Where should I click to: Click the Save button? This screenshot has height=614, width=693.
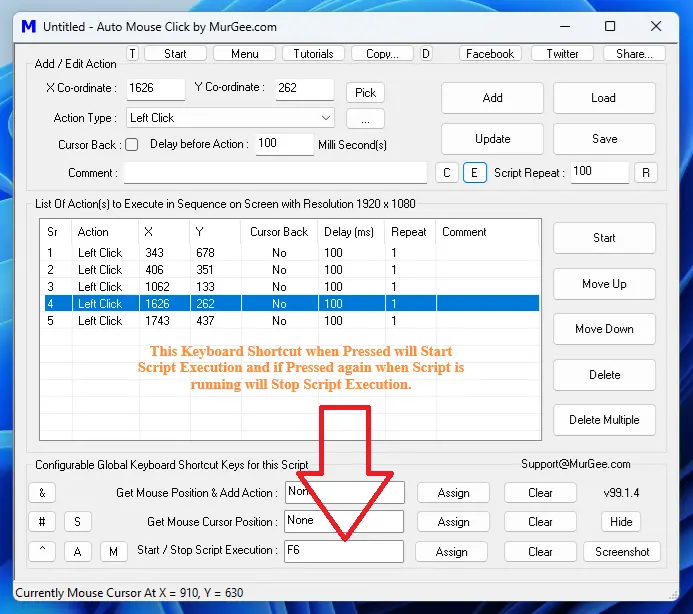point(604,139)
